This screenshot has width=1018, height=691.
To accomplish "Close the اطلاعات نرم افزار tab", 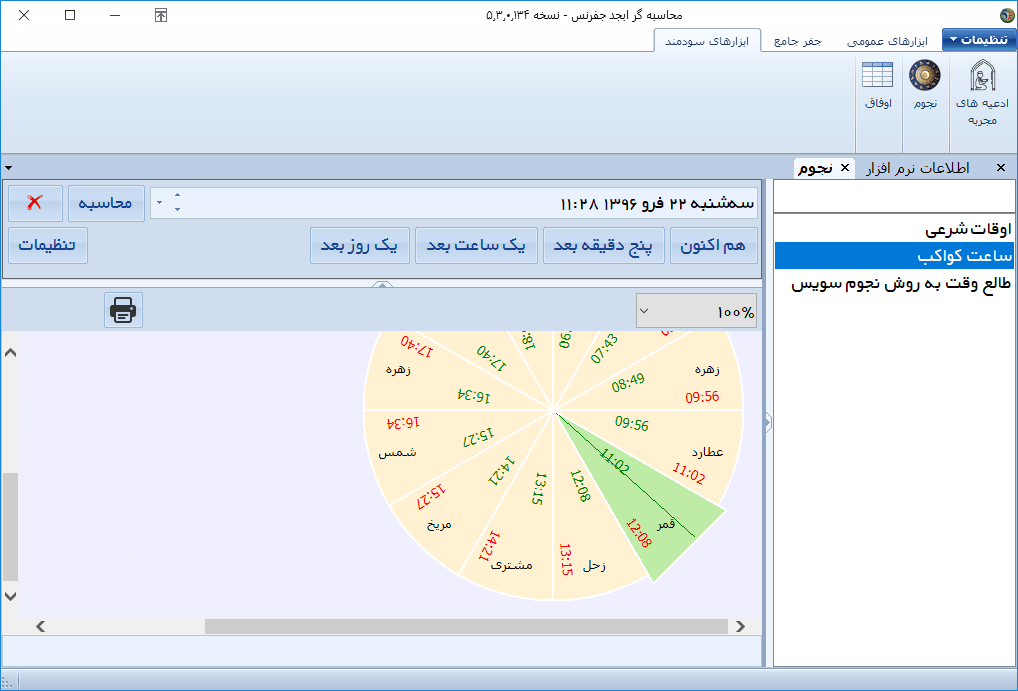I will coord(1000,168).
